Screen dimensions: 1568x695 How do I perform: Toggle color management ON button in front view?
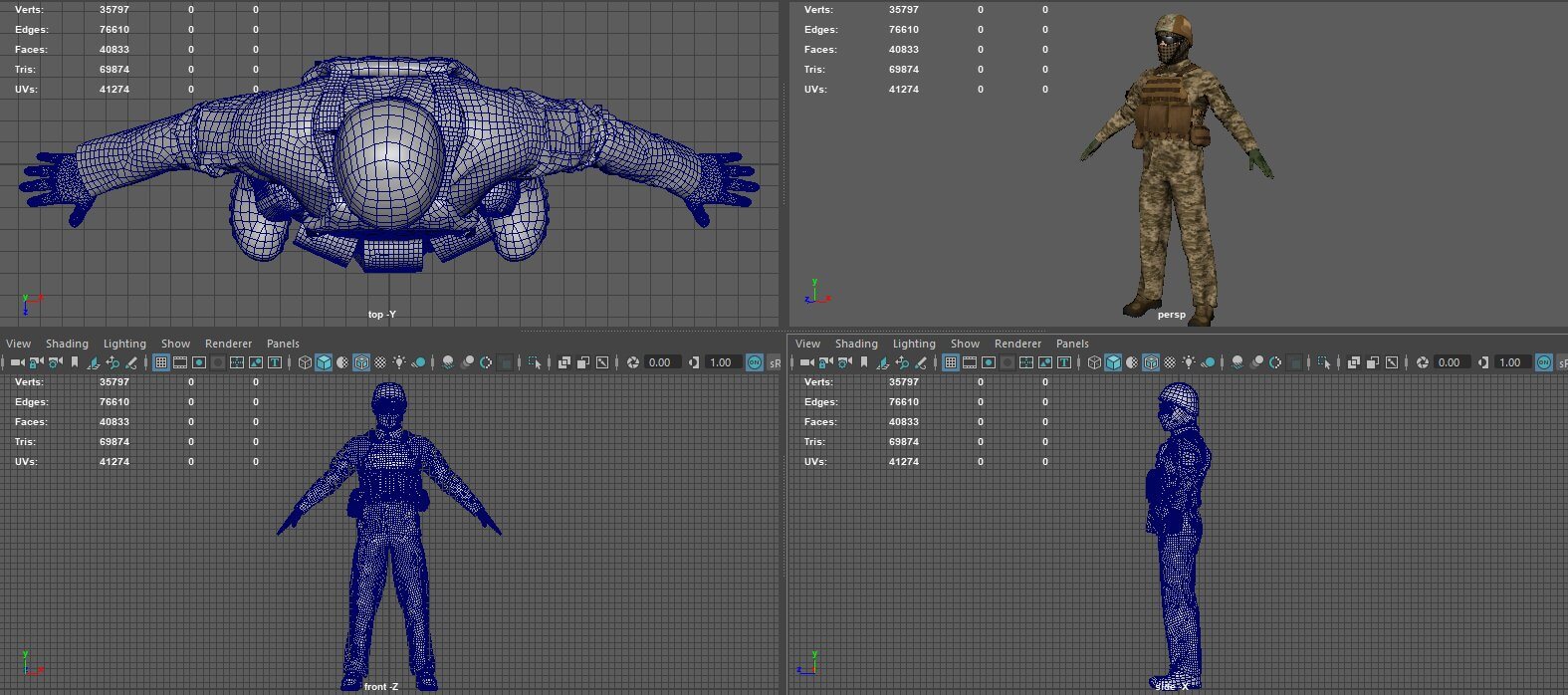tap(754, 362)
